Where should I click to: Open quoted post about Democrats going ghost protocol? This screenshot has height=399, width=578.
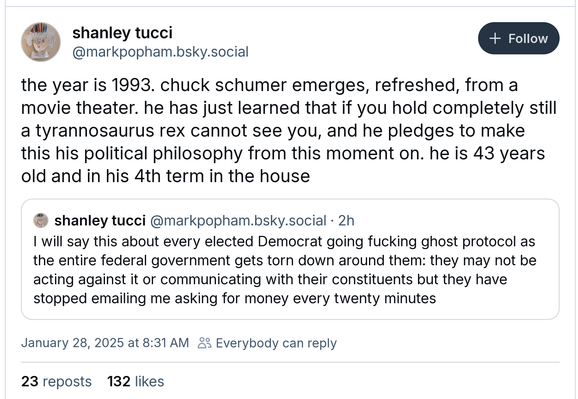290,259
